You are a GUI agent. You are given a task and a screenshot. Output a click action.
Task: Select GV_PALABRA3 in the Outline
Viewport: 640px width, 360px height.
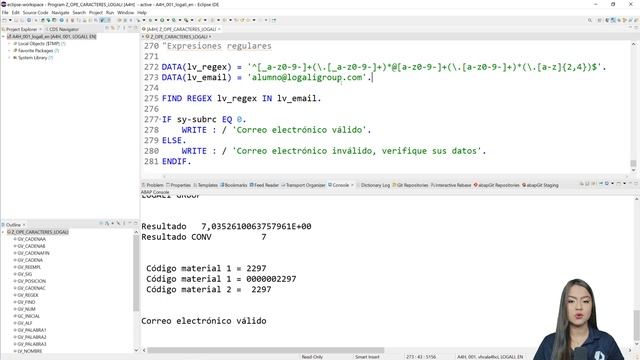[x=31, y=344]
